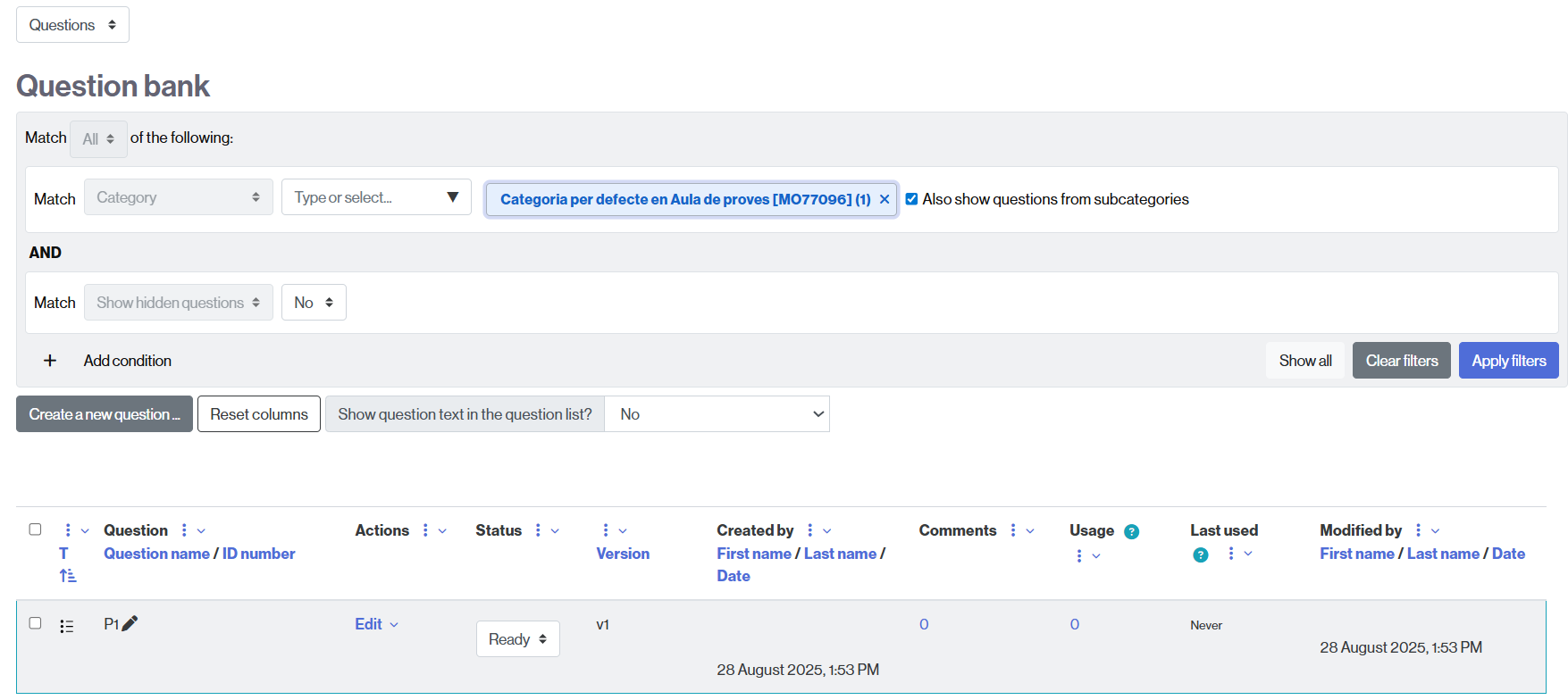The width and height of the screenshot is (1568, 700).
Task: Open the Status column three-dot handle
Action: coord(538,530)
